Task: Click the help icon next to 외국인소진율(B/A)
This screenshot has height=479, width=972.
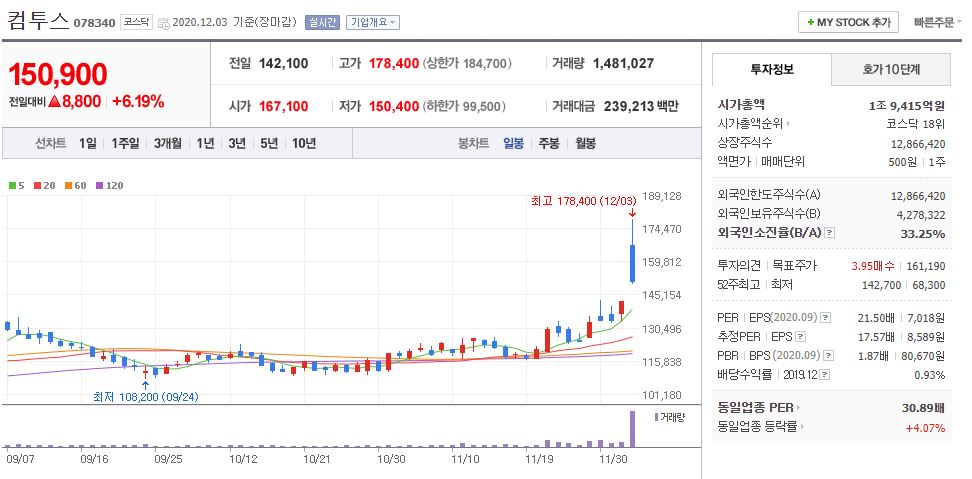Action: (831, 233)
